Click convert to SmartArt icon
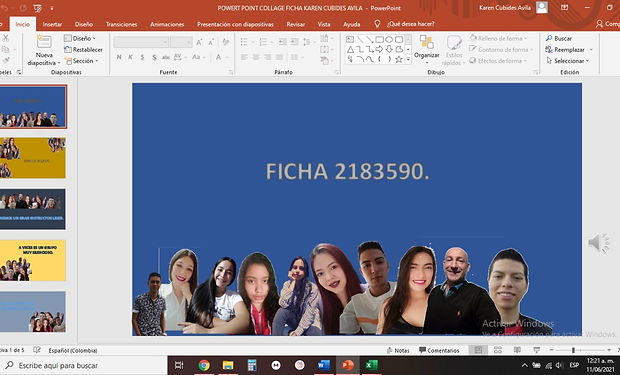The image size is (620, 375). (x=324, y=61)
